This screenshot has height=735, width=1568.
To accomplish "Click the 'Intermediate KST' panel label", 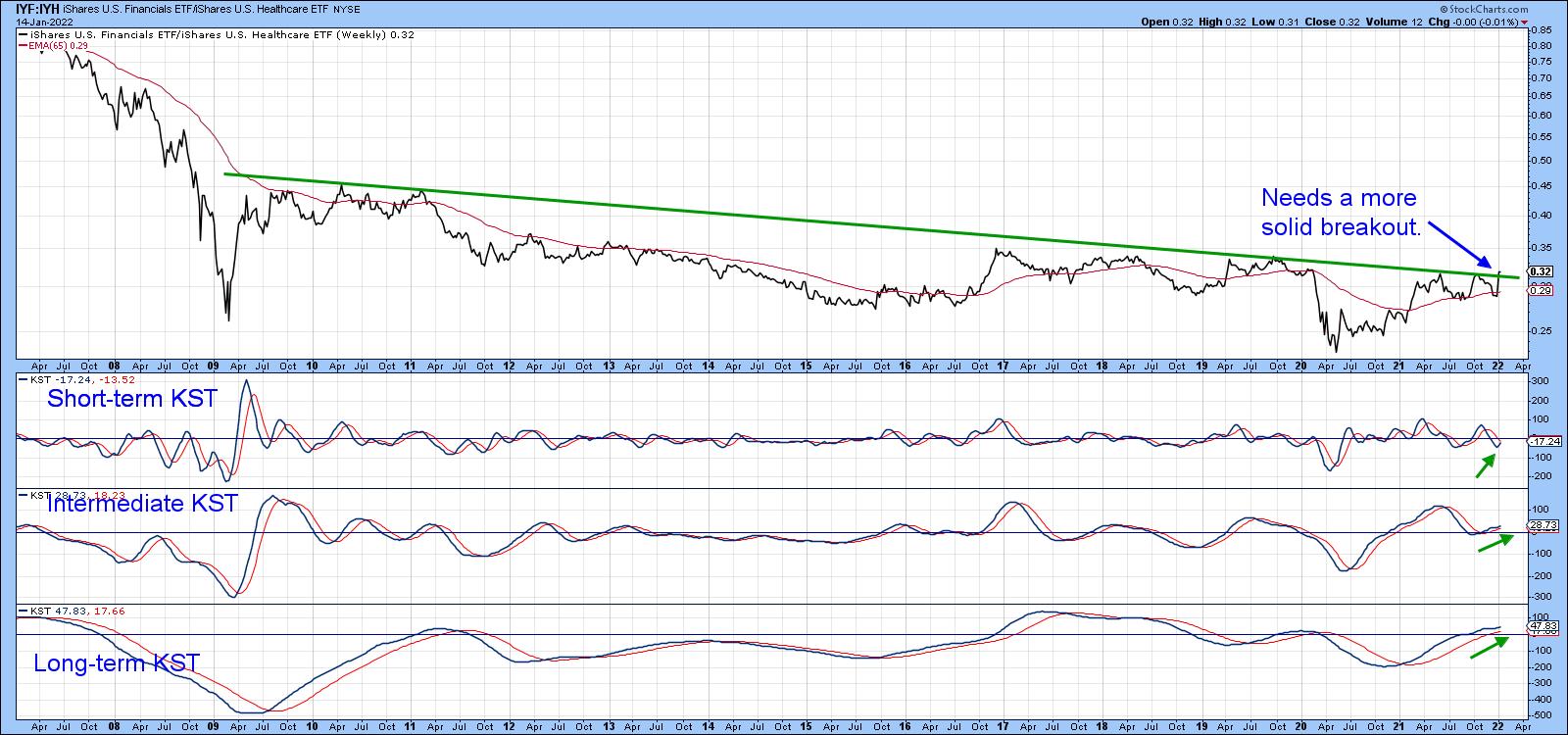I will pyautogui.click(x=142, y=504).
